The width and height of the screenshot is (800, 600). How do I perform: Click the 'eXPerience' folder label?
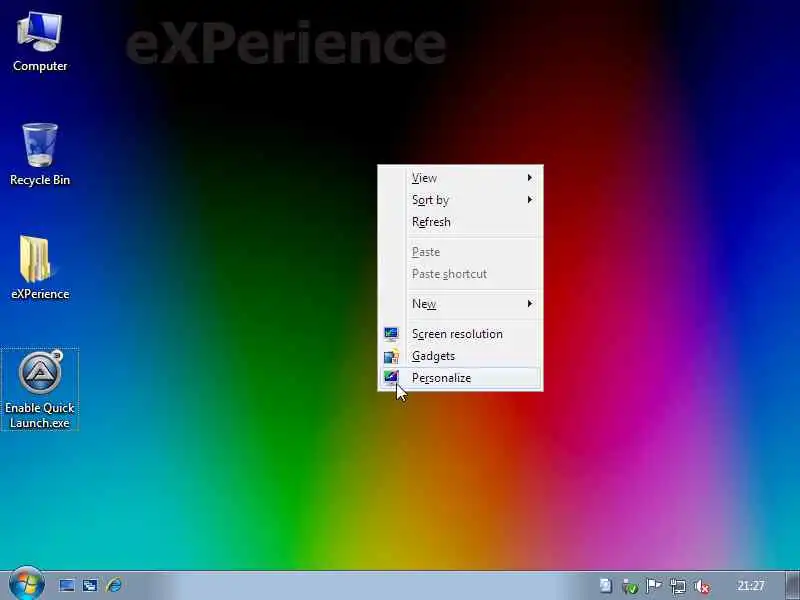click(40, 294)
